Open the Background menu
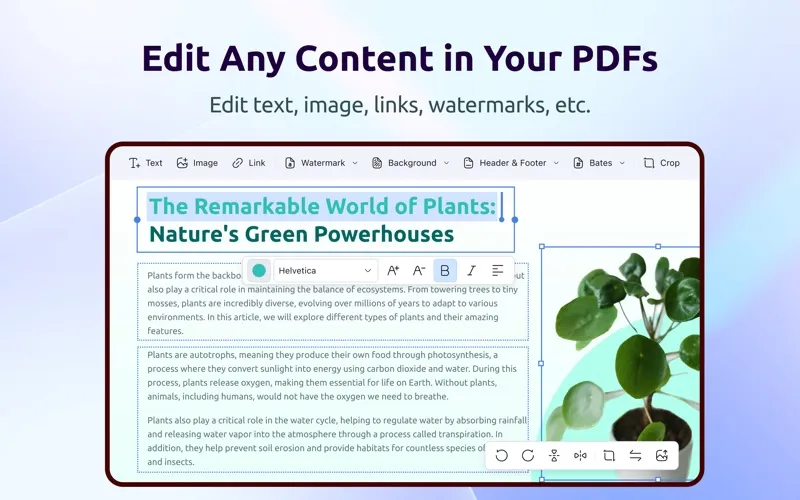The width and height of the screenshot is (800, 500). coord(404,163)
